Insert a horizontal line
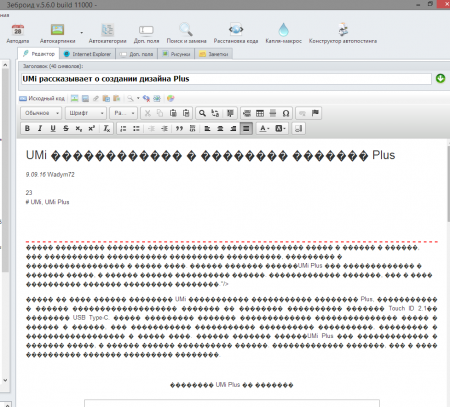Viewport: 450px width, 407px height. point(273,113)
